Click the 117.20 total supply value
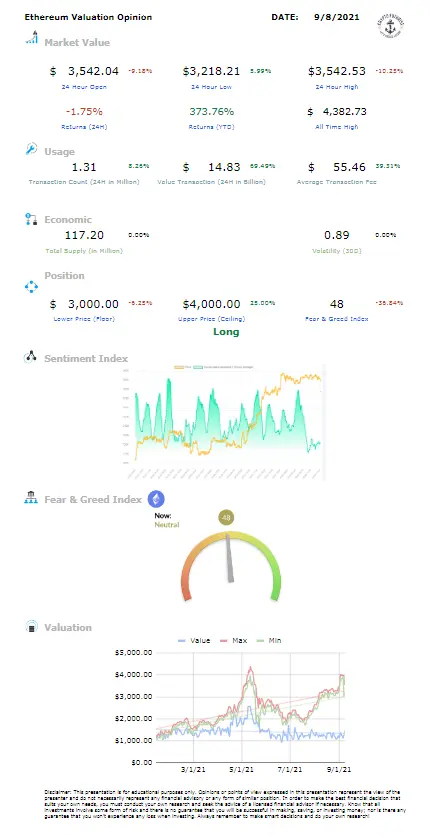The image size is (430, 840). [x=84, y=235]
